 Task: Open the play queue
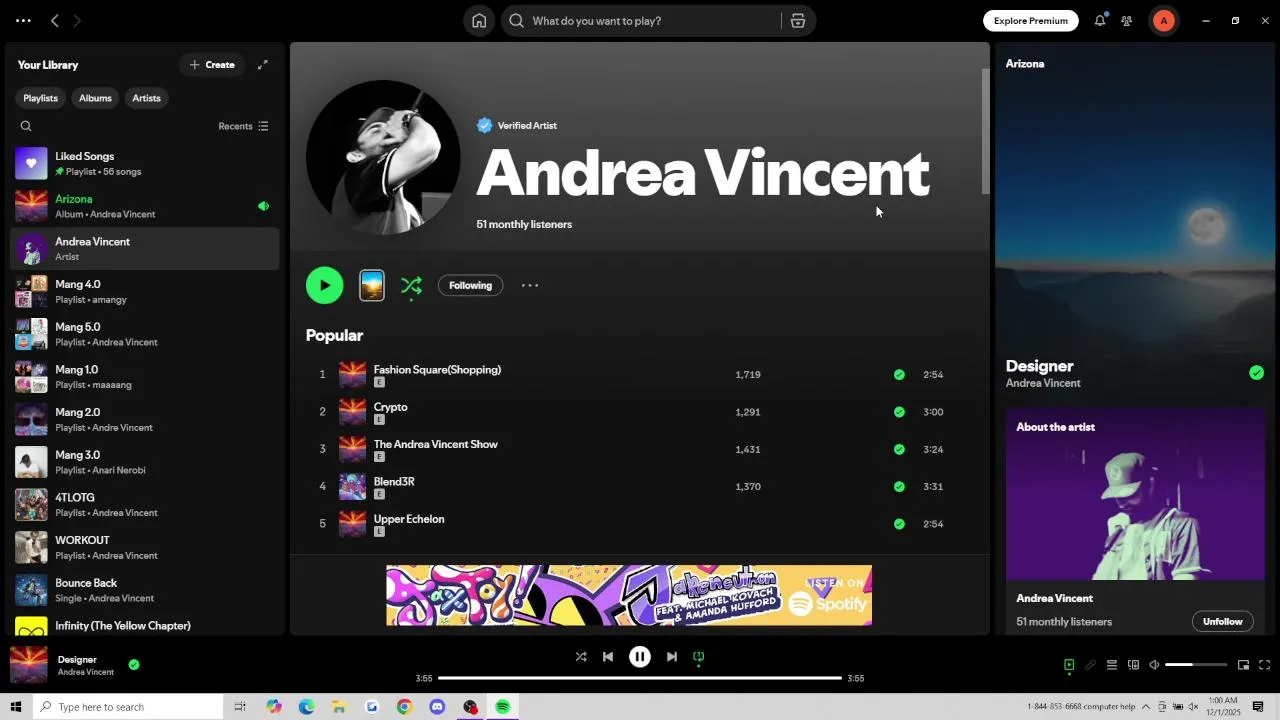tap(1112, 665)
